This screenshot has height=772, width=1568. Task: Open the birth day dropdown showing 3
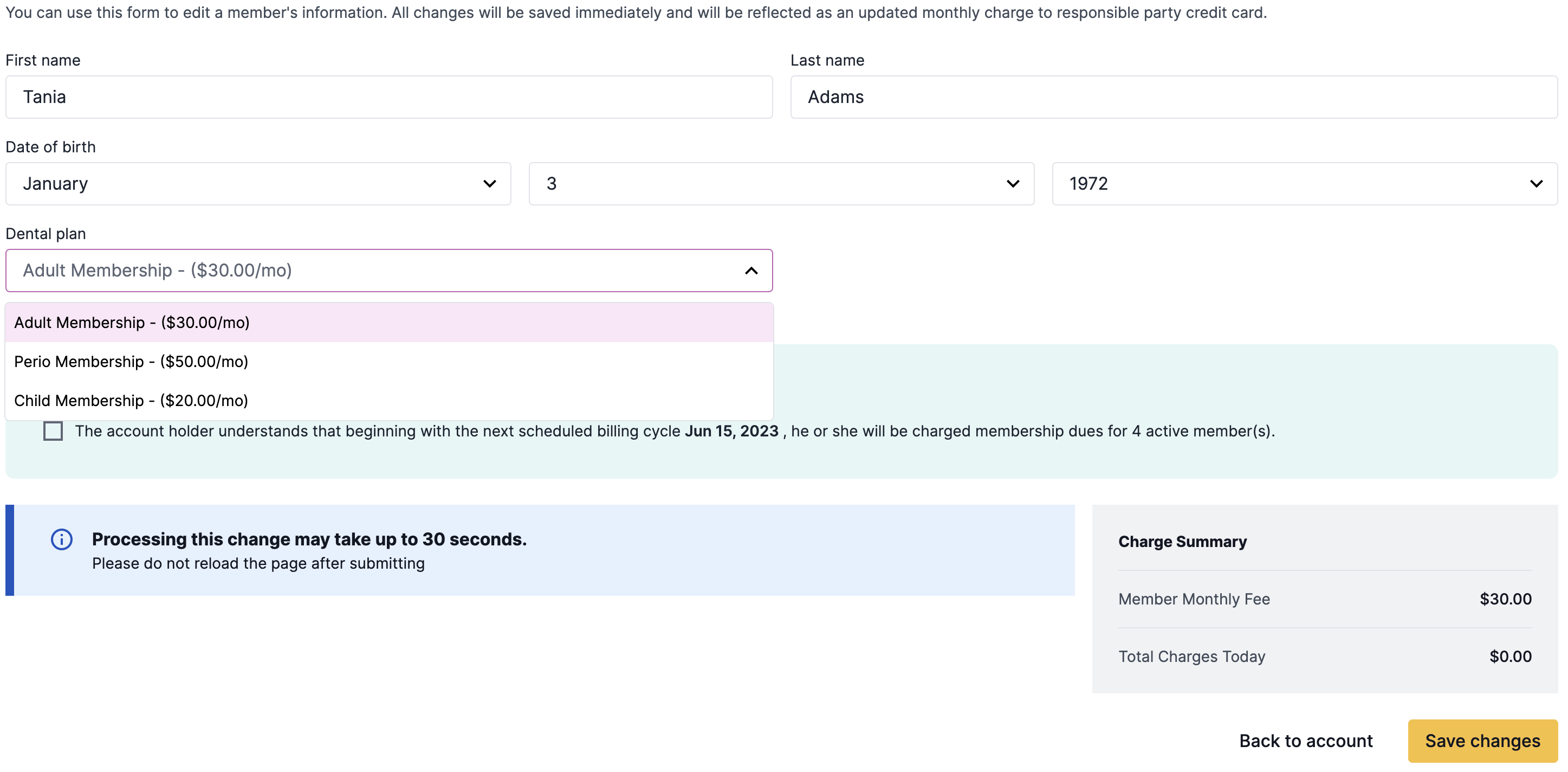click(781, 184)
